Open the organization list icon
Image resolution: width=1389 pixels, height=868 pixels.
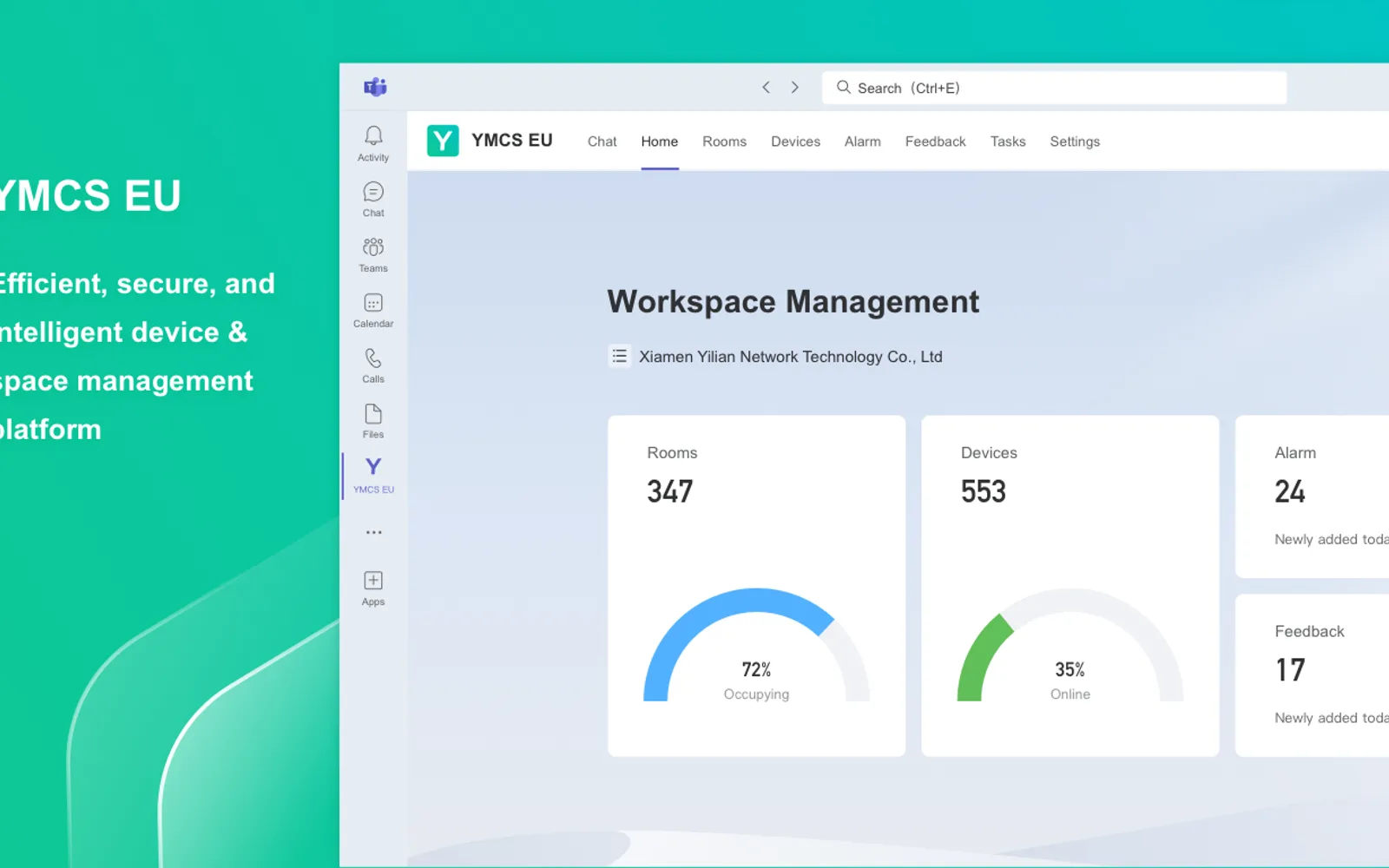coord(619,356)
